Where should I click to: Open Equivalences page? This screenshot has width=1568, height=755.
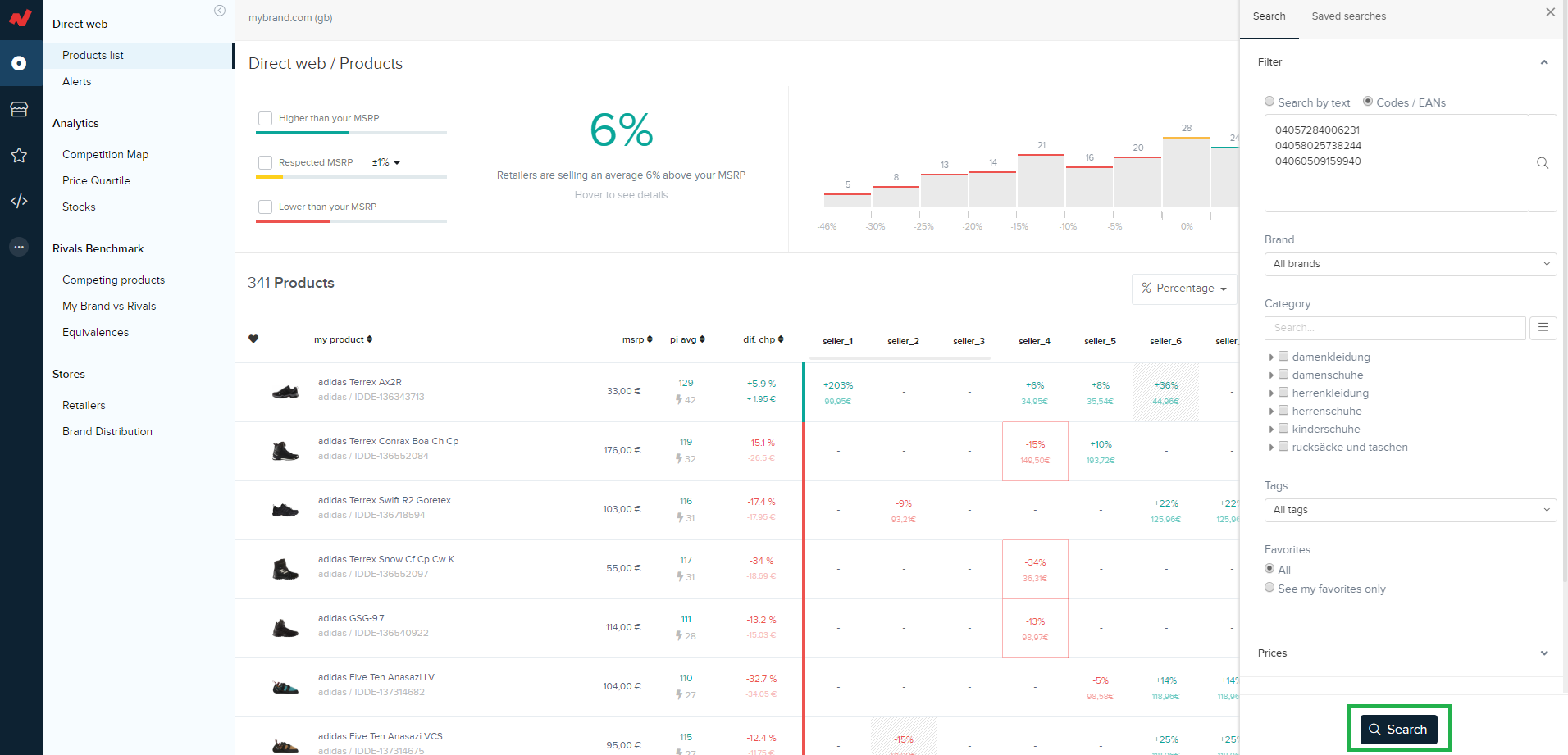pos(95,332)
